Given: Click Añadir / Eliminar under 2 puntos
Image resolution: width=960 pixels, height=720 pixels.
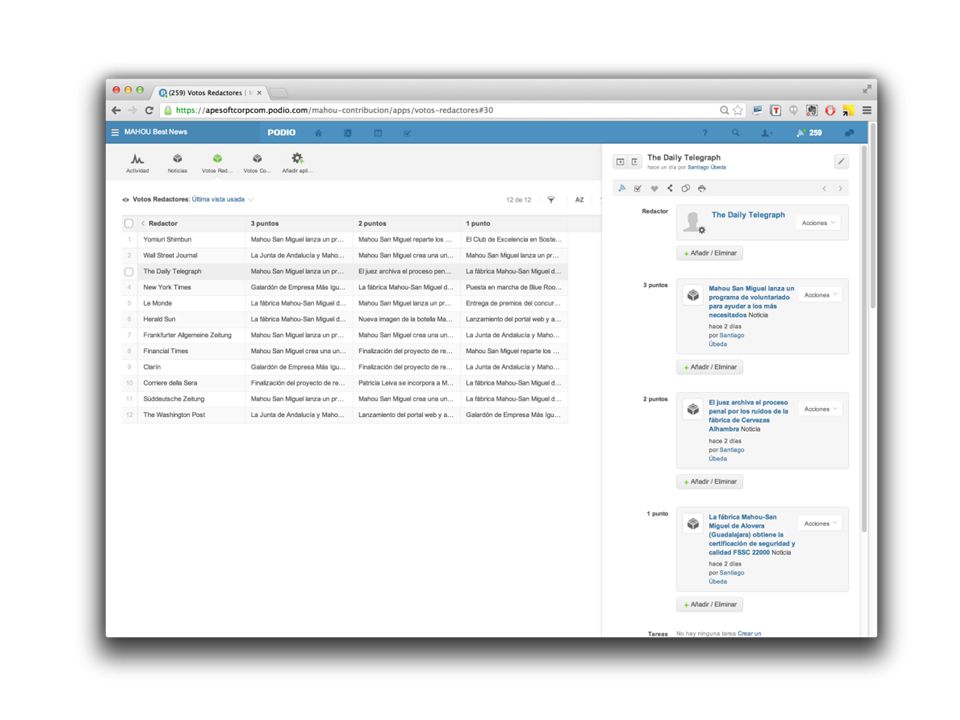Looking at the screenshot, I should coord(710,482).
